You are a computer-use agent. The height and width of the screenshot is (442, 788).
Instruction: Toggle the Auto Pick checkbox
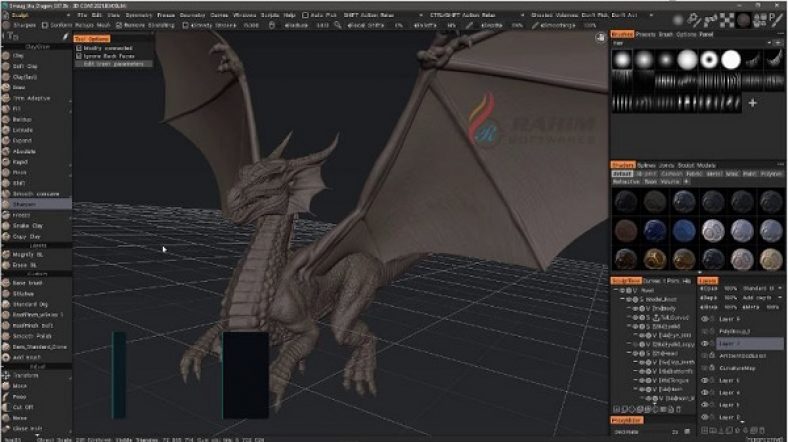coord(306,16)
